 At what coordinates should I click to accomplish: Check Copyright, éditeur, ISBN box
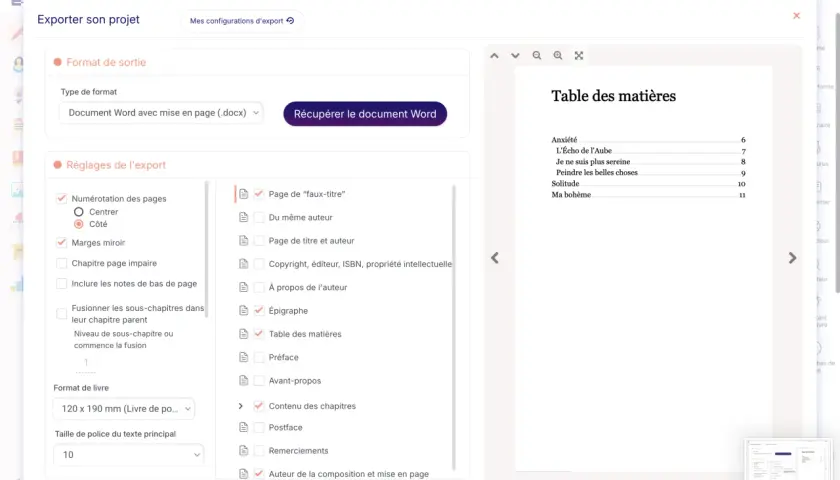[259, 264]
